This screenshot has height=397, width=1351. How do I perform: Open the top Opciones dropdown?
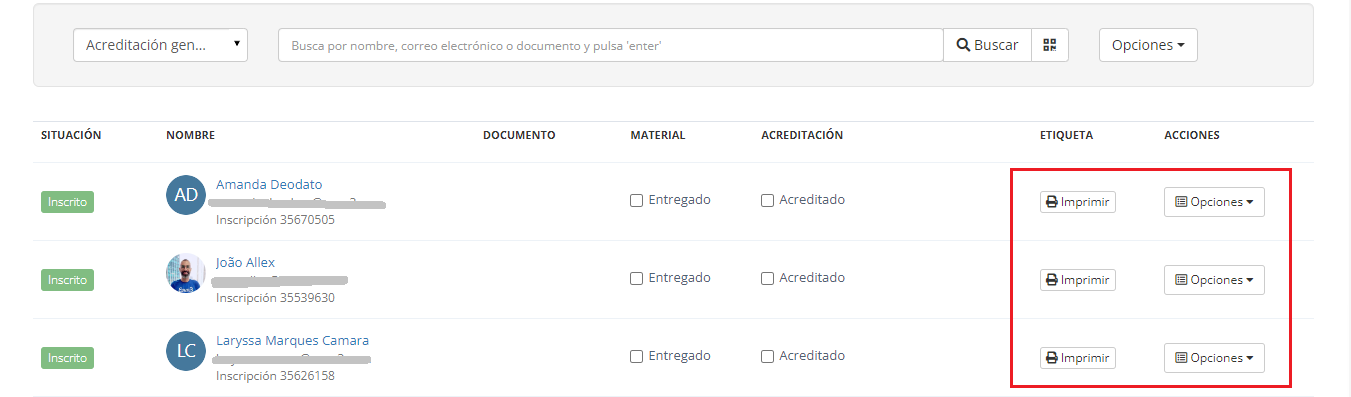[x=1148, y=45]
